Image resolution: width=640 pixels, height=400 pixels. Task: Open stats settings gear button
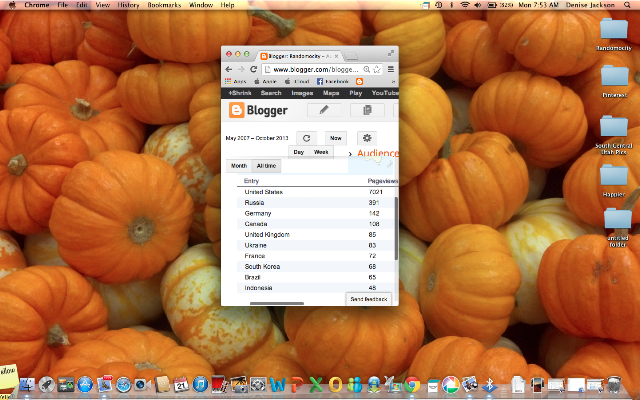point(367,138)
